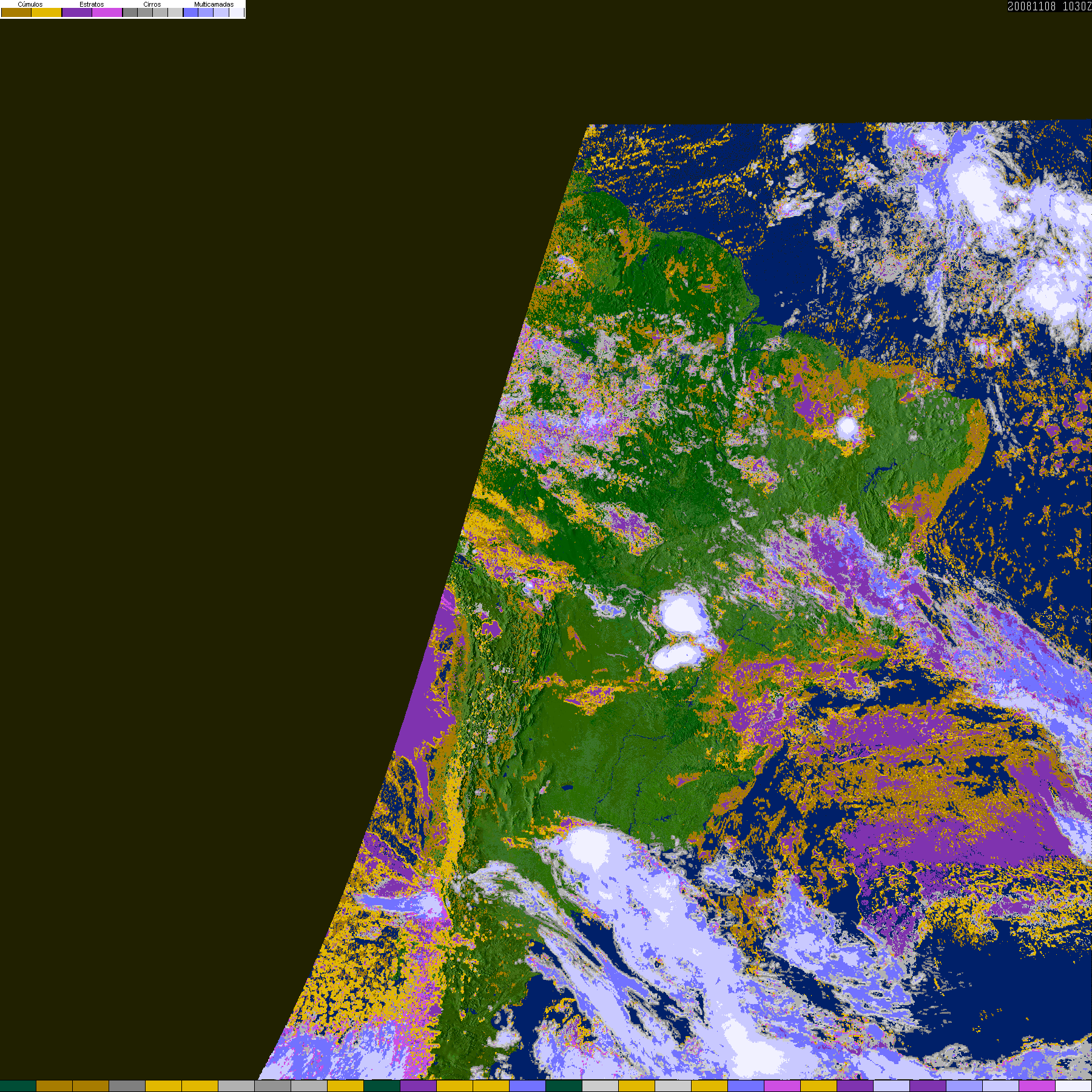Click the Multicamadas legend label
This screenshot has width=1092, height=1092.
pos(214,4)
